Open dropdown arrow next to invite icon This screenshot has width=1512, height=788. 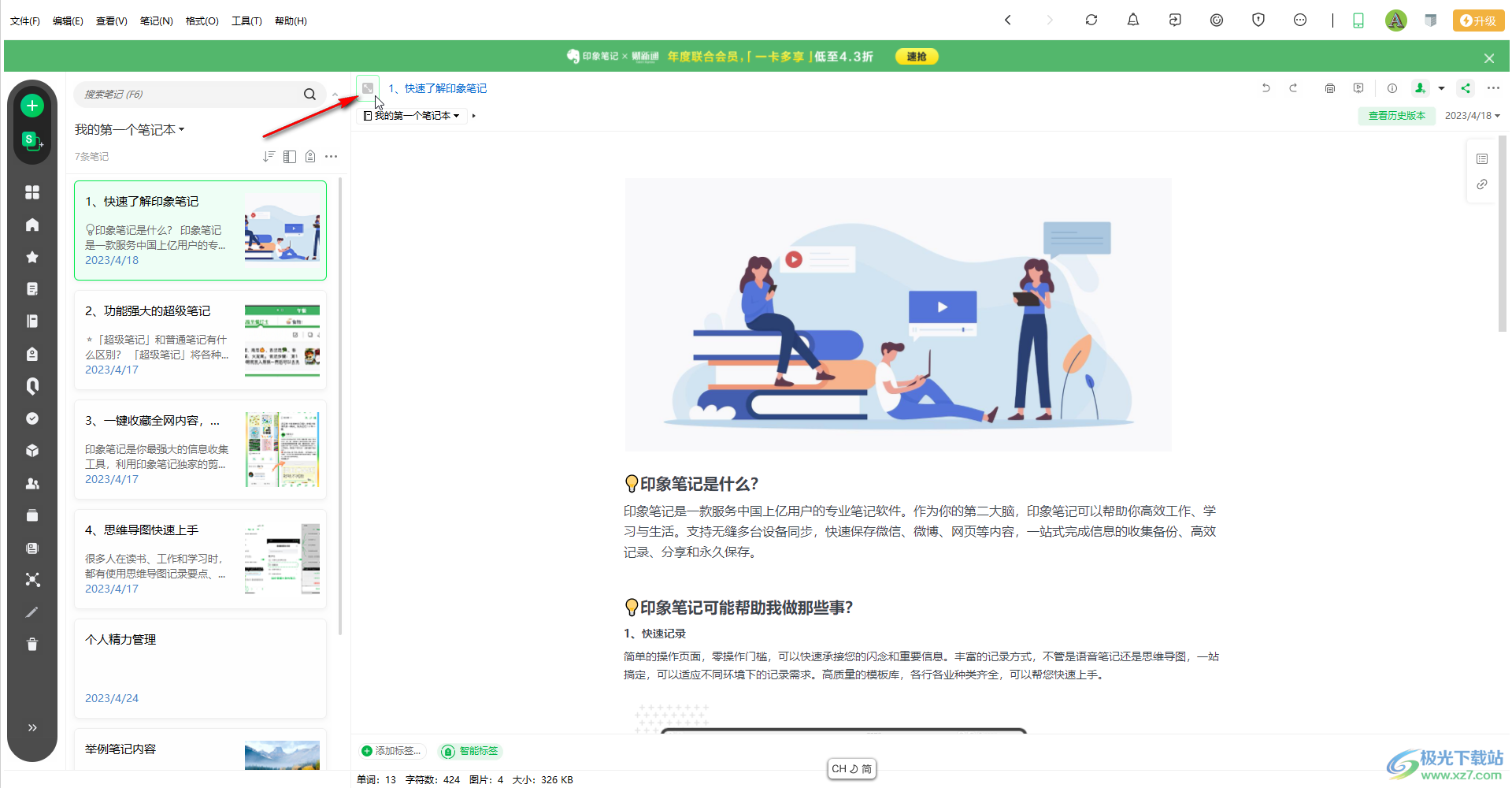(x=1442, y=88)
